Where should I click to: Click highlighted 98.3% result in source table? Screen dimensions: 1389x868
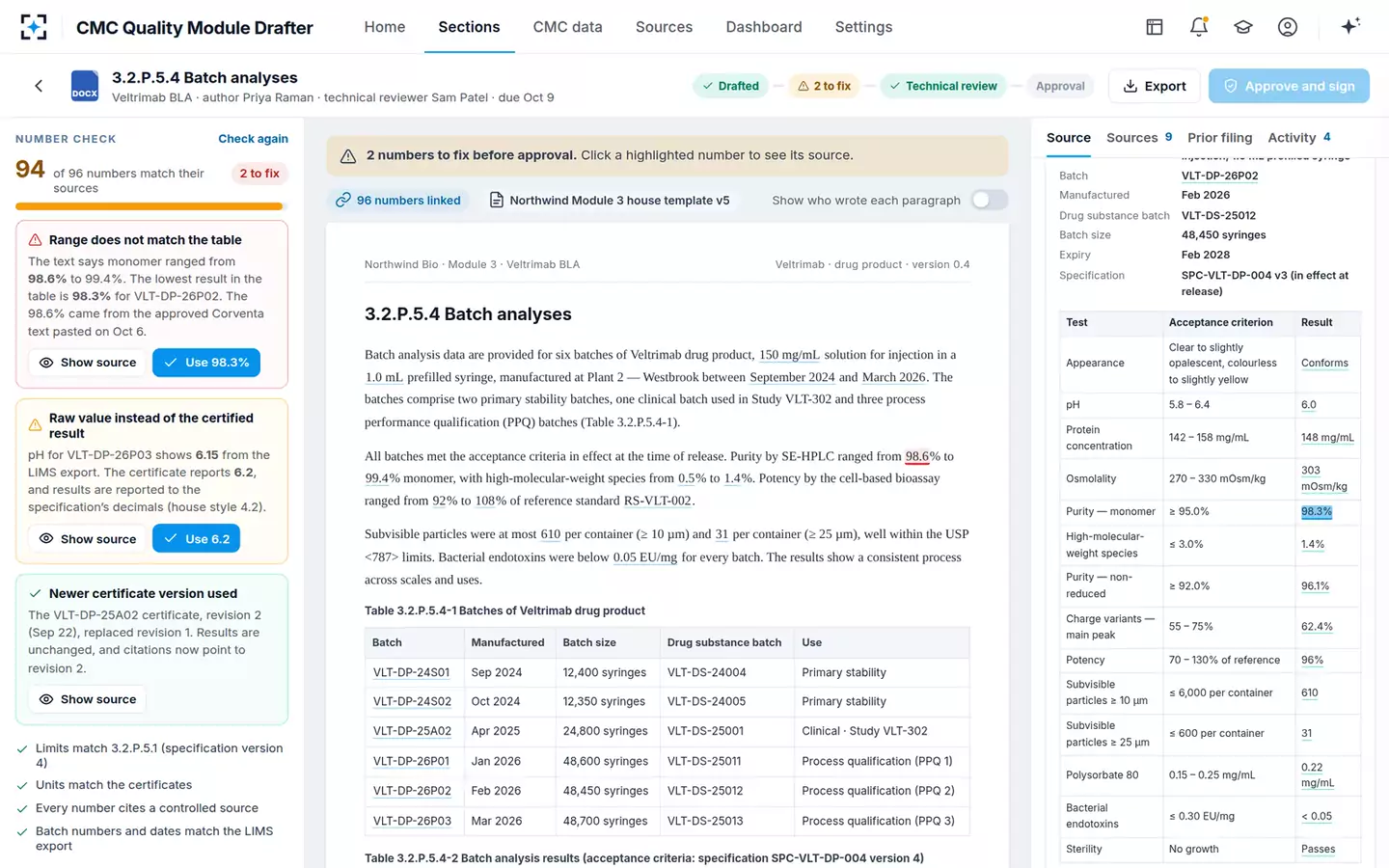click(x=1317, y=512)
